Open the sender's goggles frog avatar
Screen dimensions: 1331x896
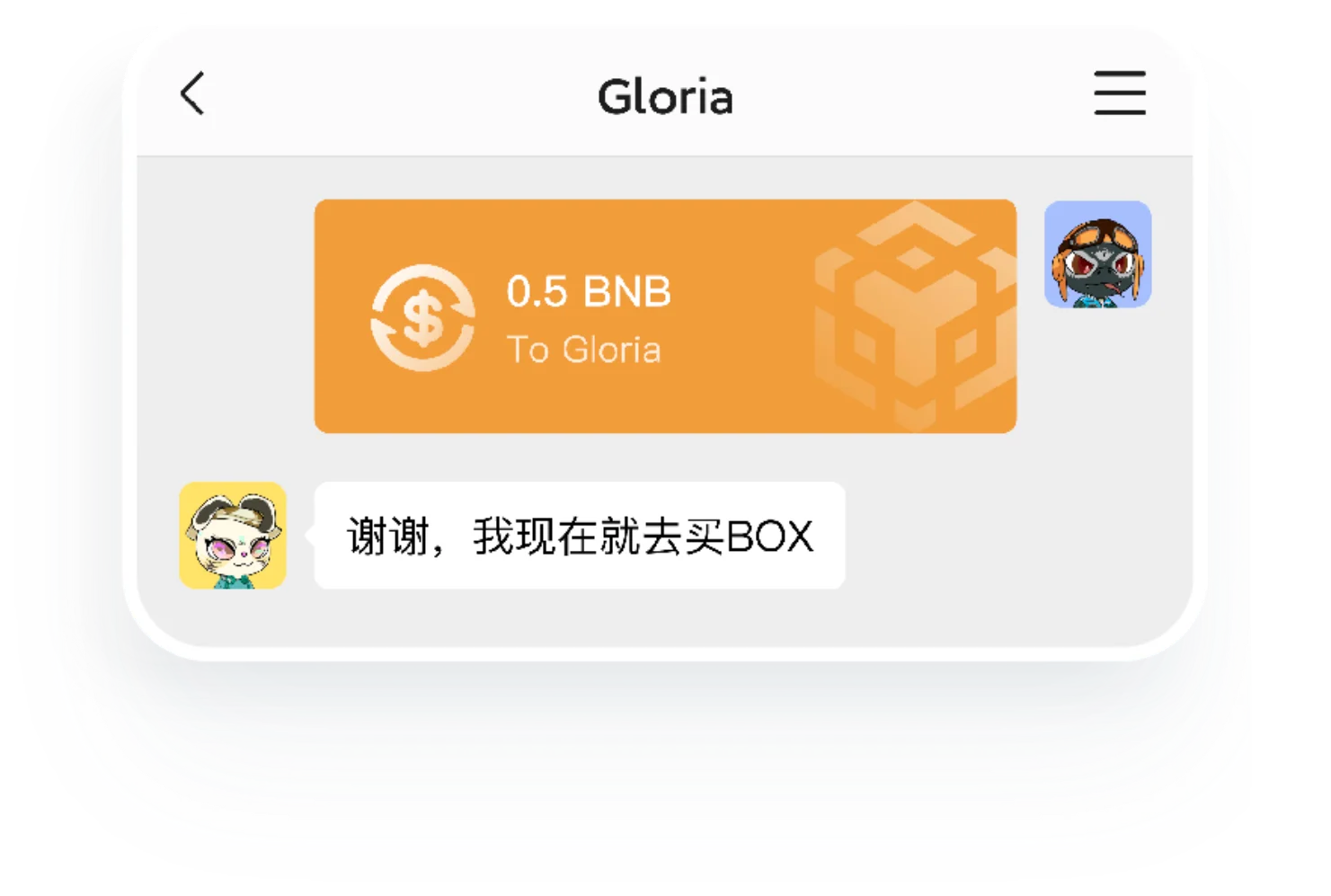point(1097,254)
